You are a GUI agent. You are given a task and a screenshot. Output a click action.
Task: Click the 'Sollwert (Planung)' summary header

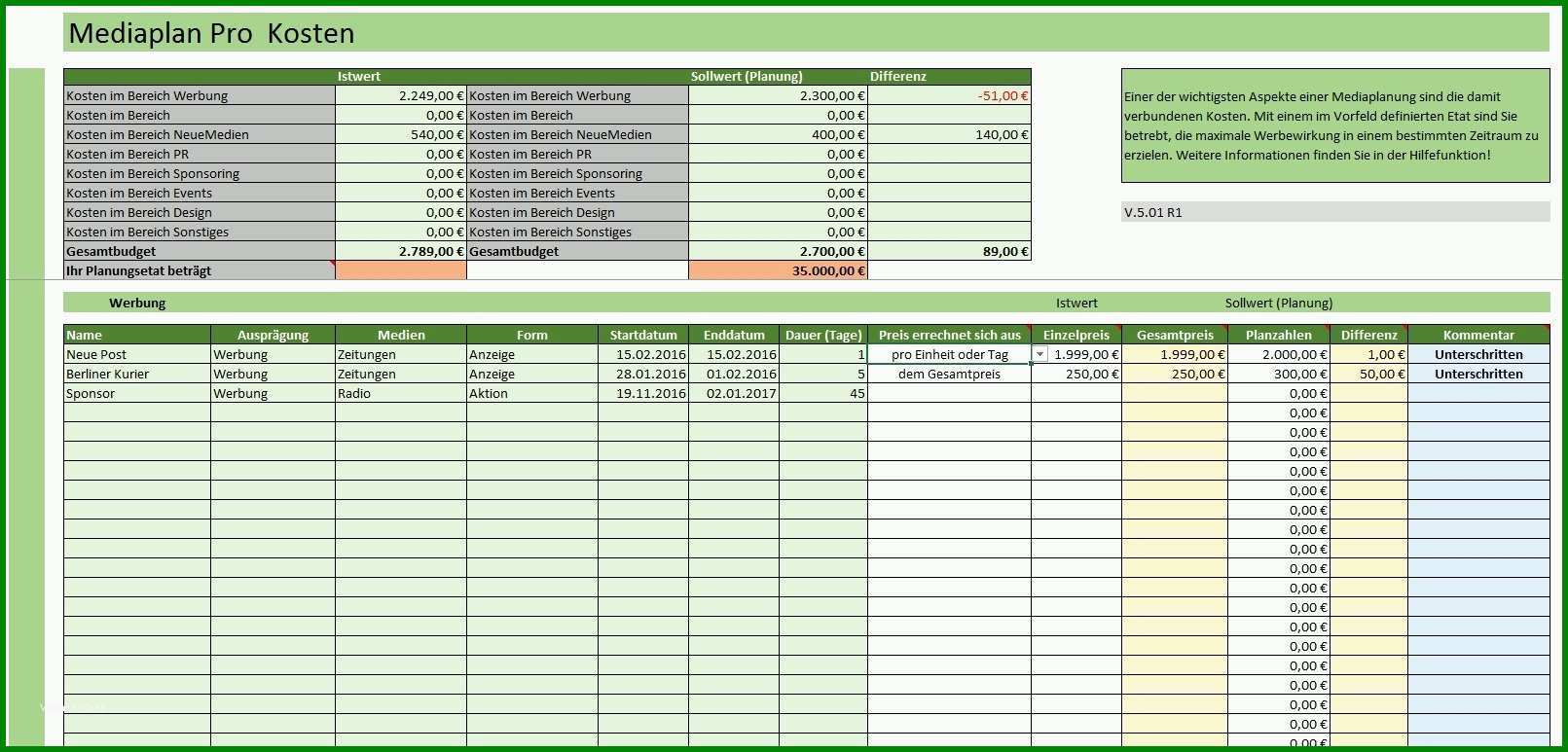tap(747, 77)
